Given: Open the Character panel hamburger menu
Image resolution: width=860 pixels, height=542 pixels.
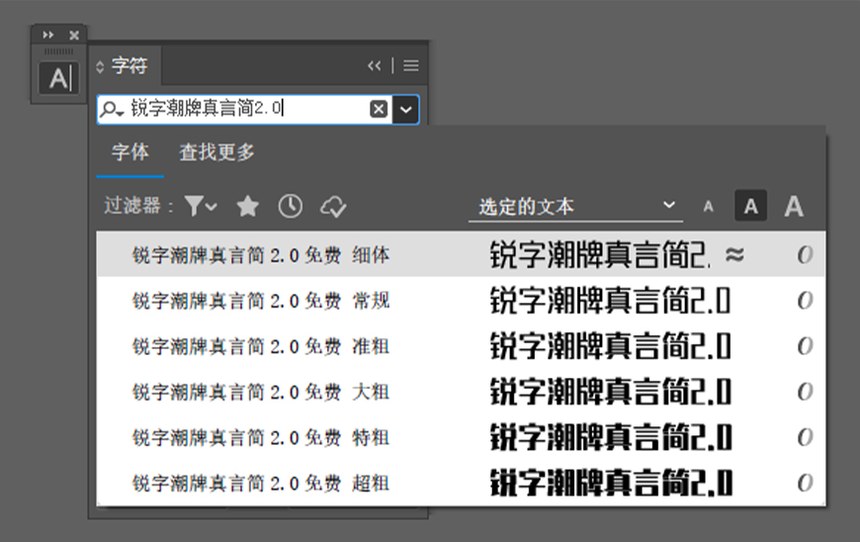Looking at the screenshot, I should [x=411, y=66].
